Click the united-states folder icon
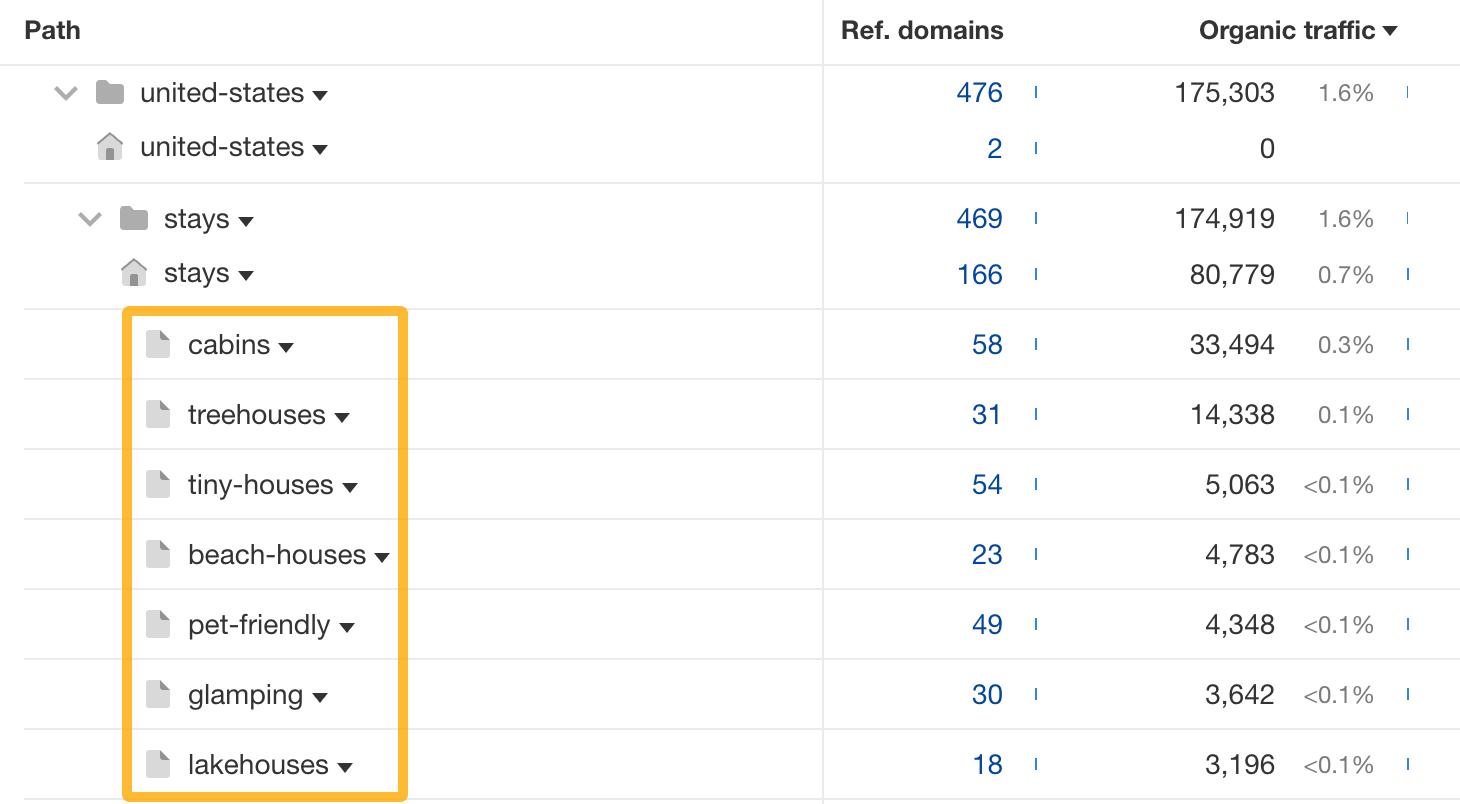The width and height of the screenshot is (1460, 804). click(x=109, y=93)
